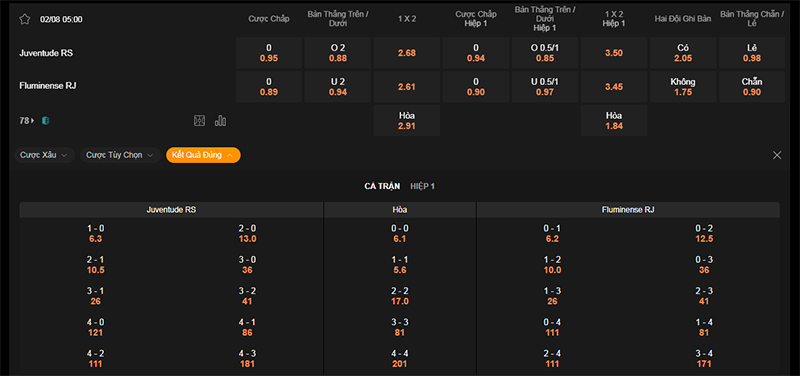Pick full-time draw Hòa at 2.91
This screenshot has width=800, height=376.
click(x=407, y=120)
